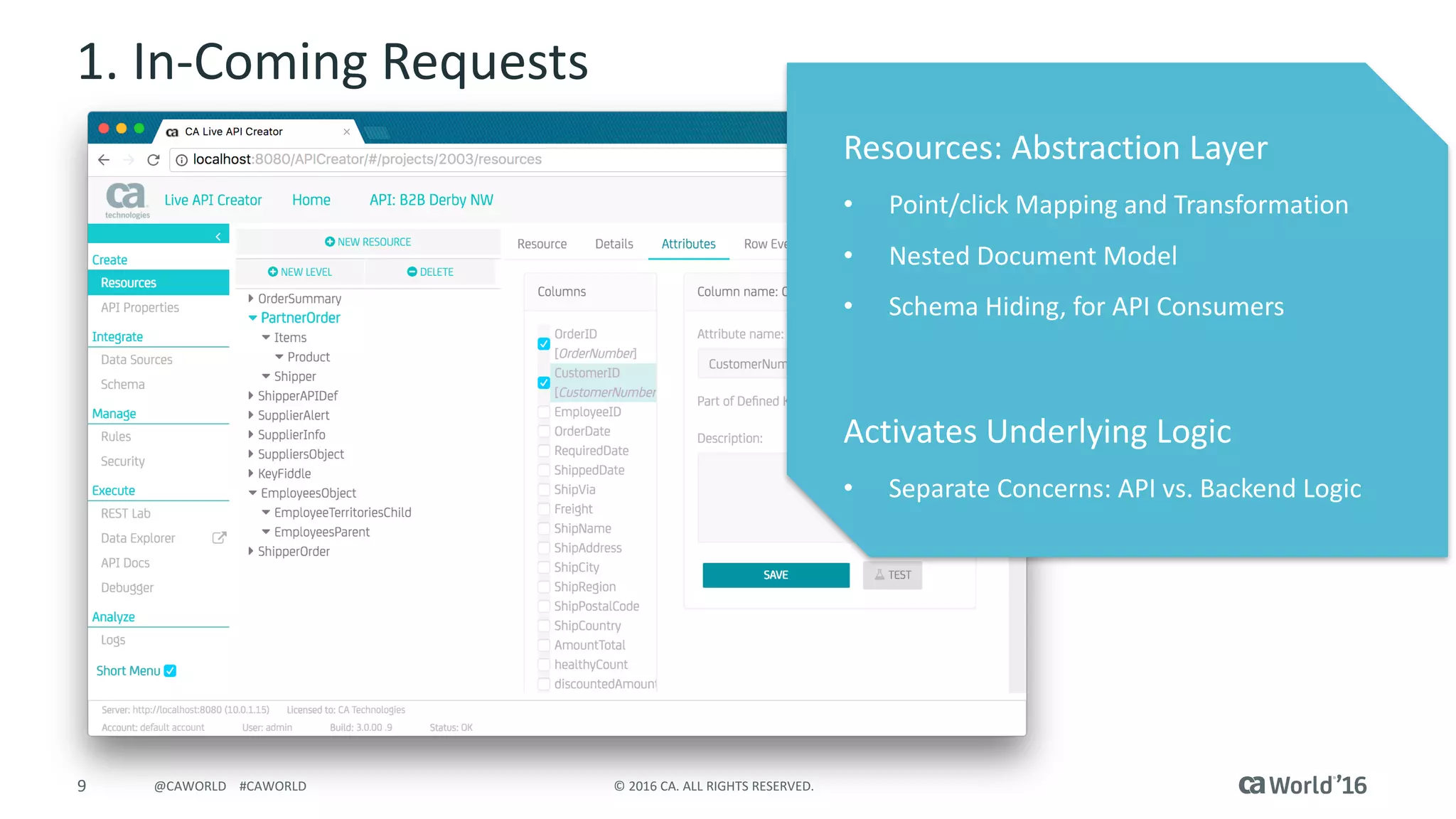Uncheck the OrderID column checkbox

pyautogui.click(x=544, y=344)
